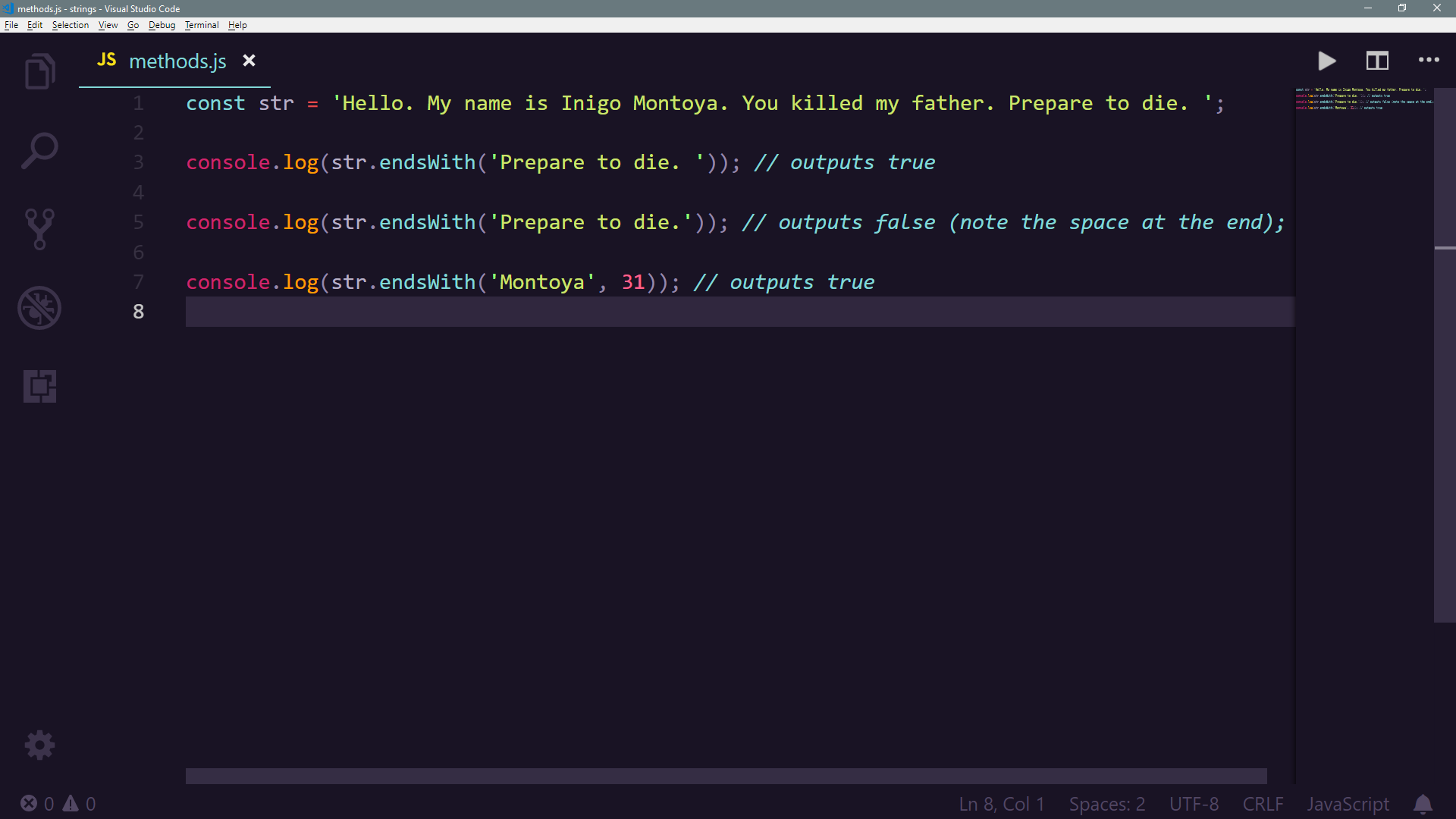The image size is (1456, 819).
Task: Show notifications via the bell icon
Action: click(1423, 804)
